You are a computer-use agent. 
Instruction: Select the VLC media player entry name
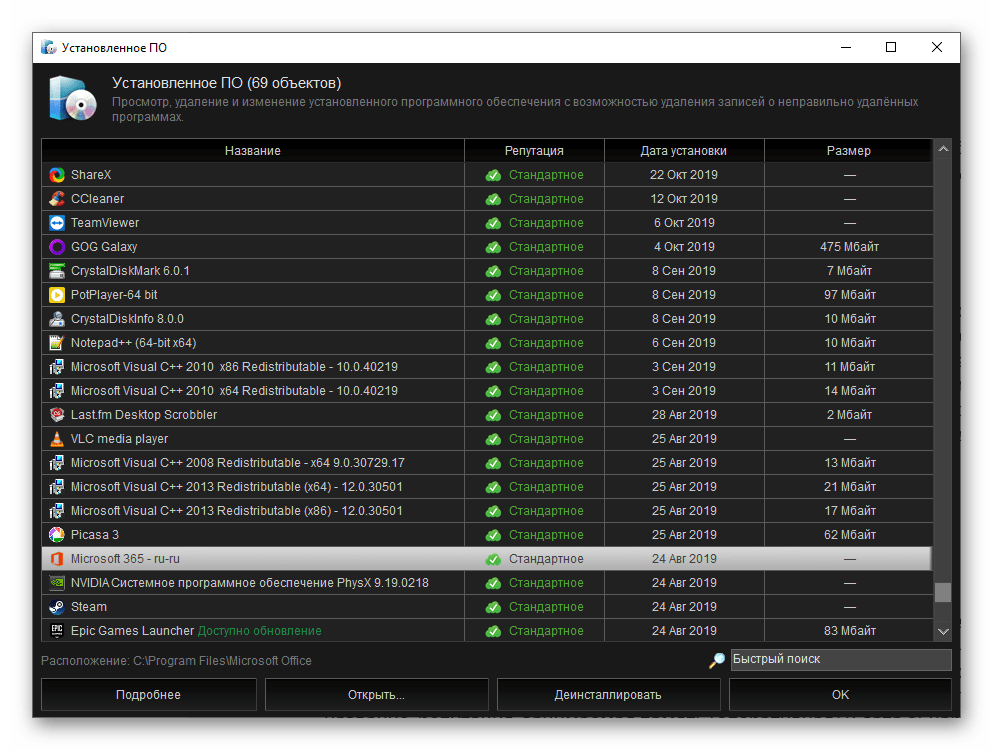[x=120, y=439]
